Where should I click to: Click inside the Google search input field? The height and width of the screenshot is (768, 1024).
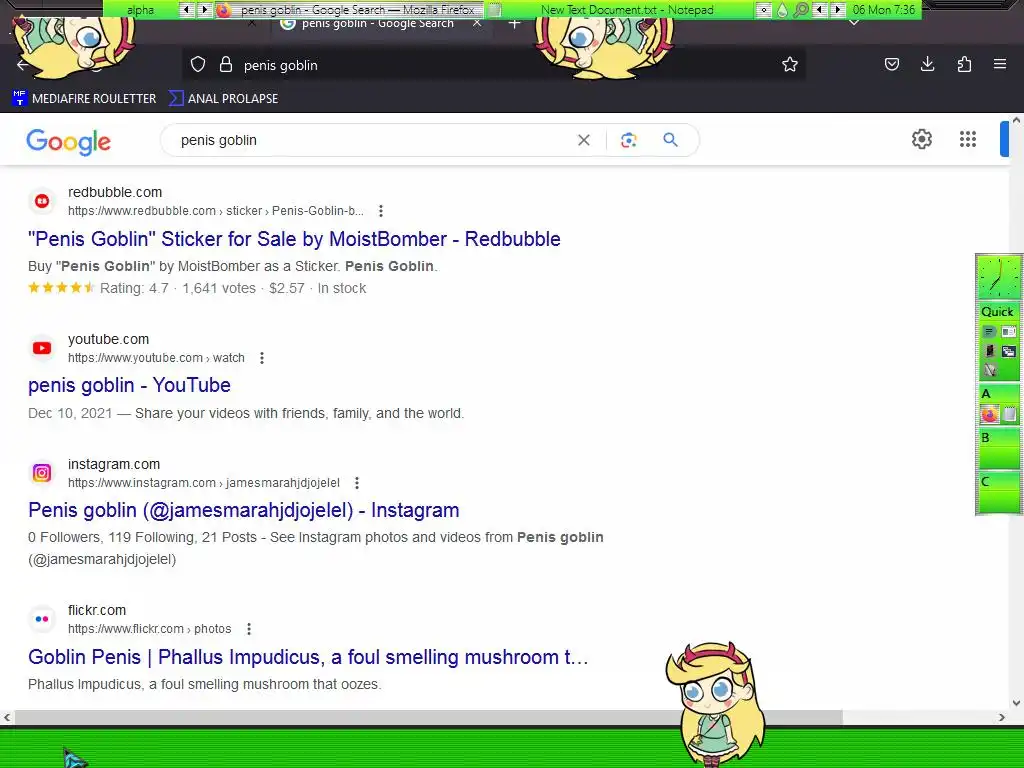coord(372,140)
